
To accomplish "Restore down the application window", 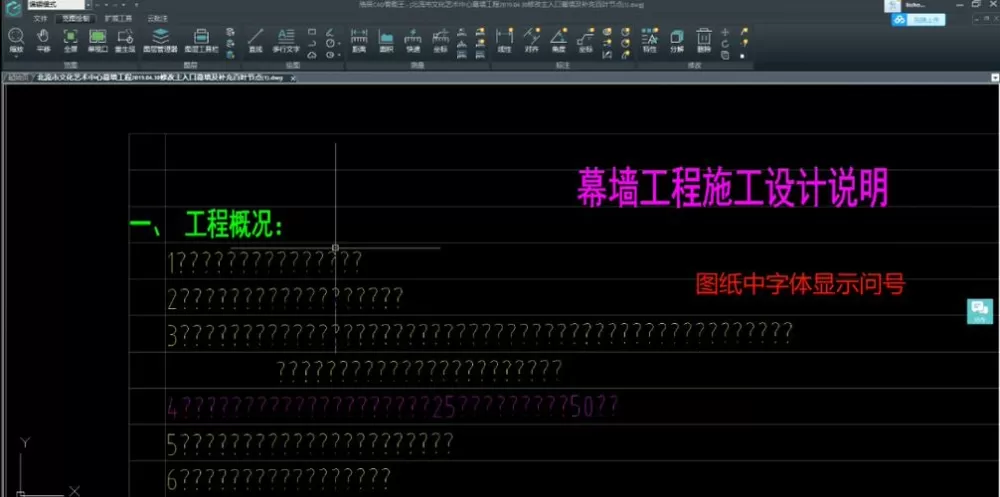I will pyautogui.click(x=977, y=4).
